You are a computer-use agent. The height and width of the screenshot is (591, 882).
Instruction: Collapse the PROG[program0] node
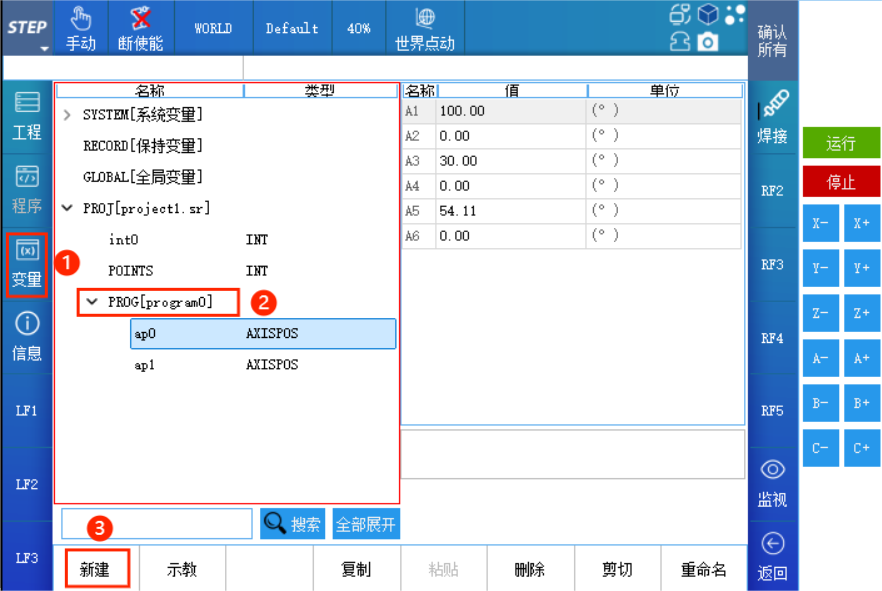click(x=92, y=301)
